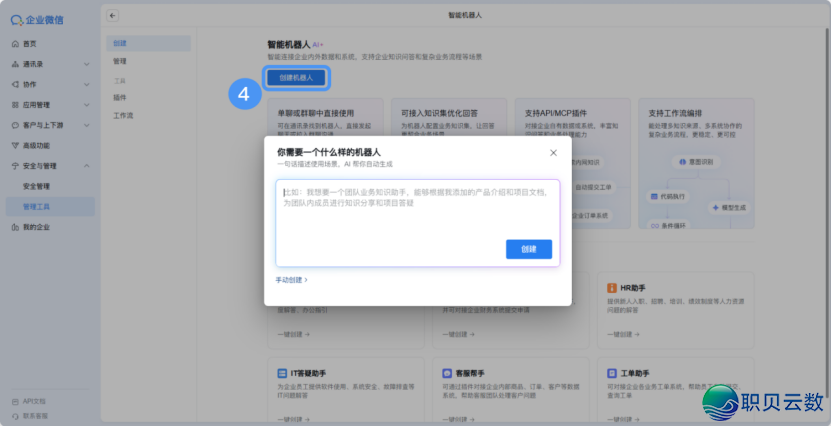Click the 客户与上下游 icon

(15, 126)
